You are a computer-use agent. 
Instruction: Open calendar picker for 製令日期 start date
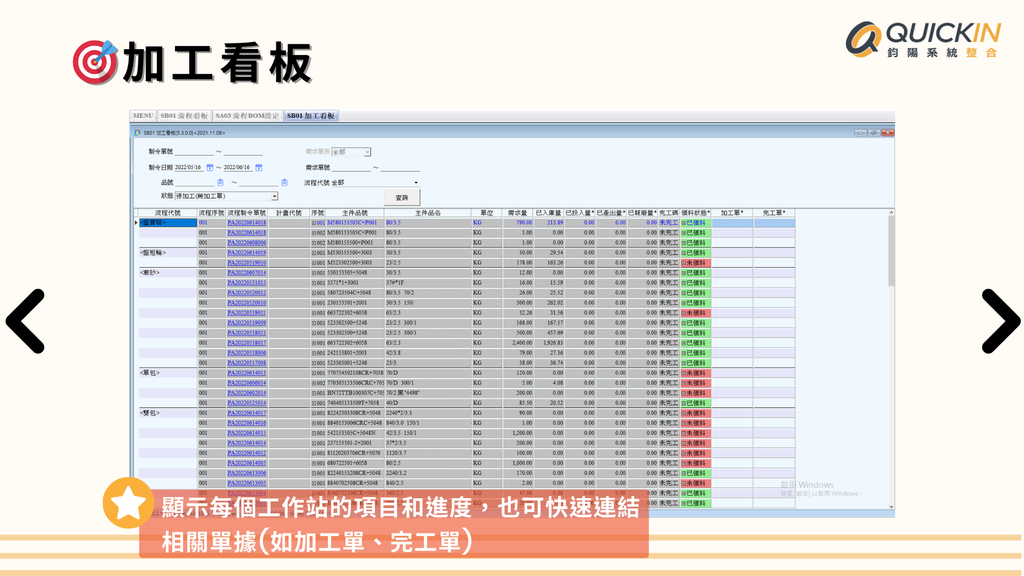(x=210, y=167)
